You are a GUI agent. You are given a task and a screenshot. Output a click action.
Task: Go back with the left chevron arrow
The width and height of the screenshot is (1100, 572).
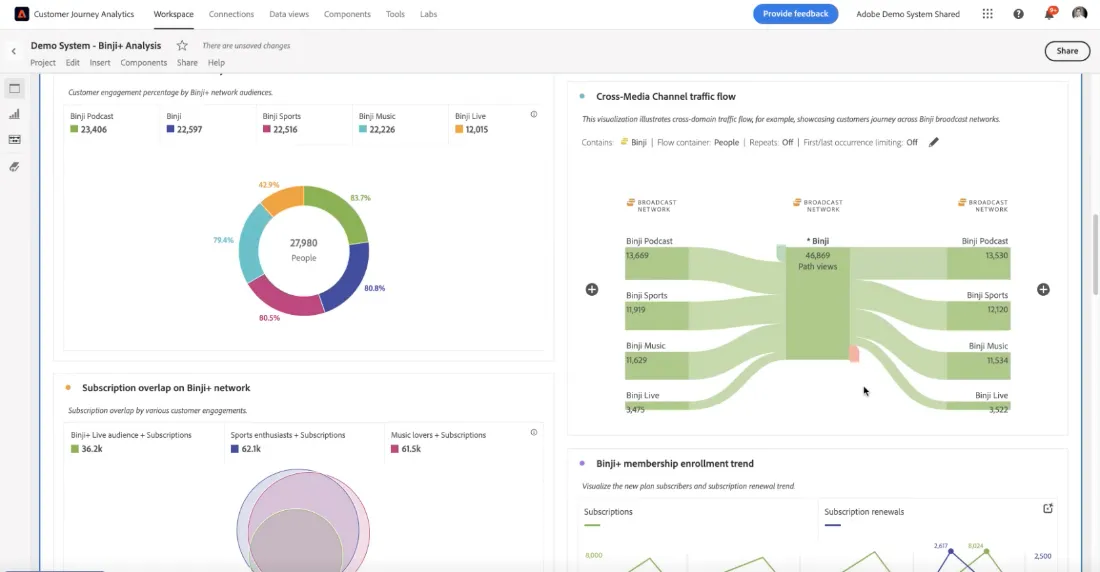tap(13, 51)
